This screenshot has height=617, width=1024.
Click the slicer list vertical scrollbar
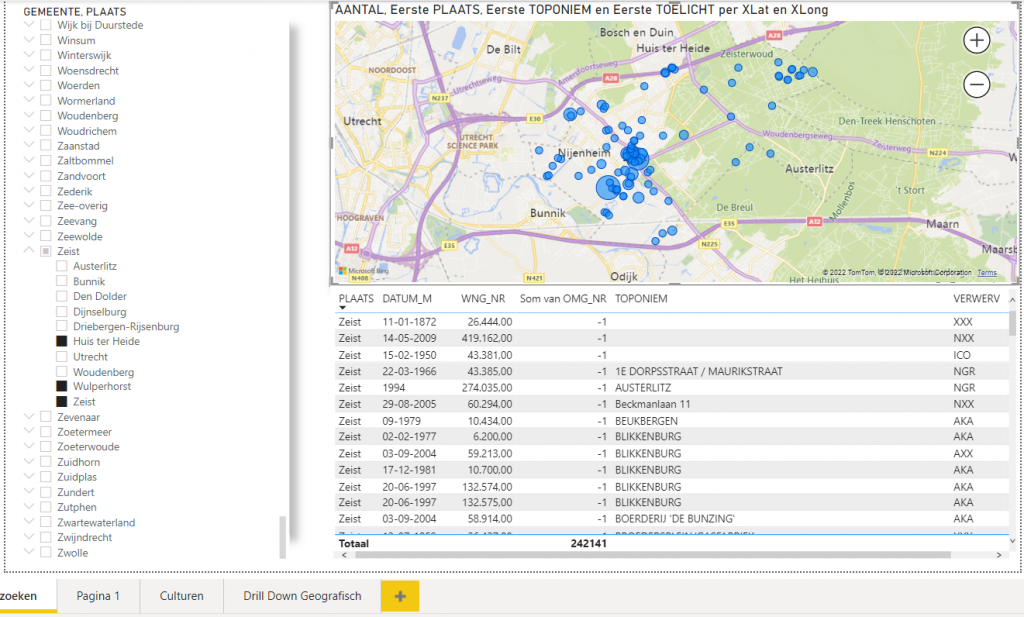(x=281, y=537)
